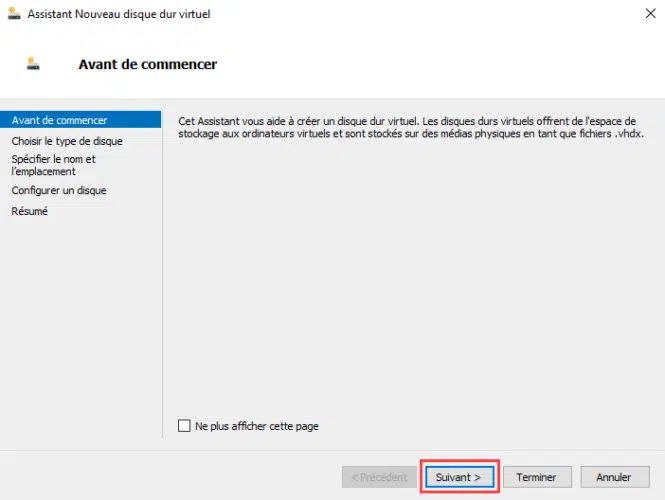Click the Ne plus afficher cette page label

pos(257,426)
